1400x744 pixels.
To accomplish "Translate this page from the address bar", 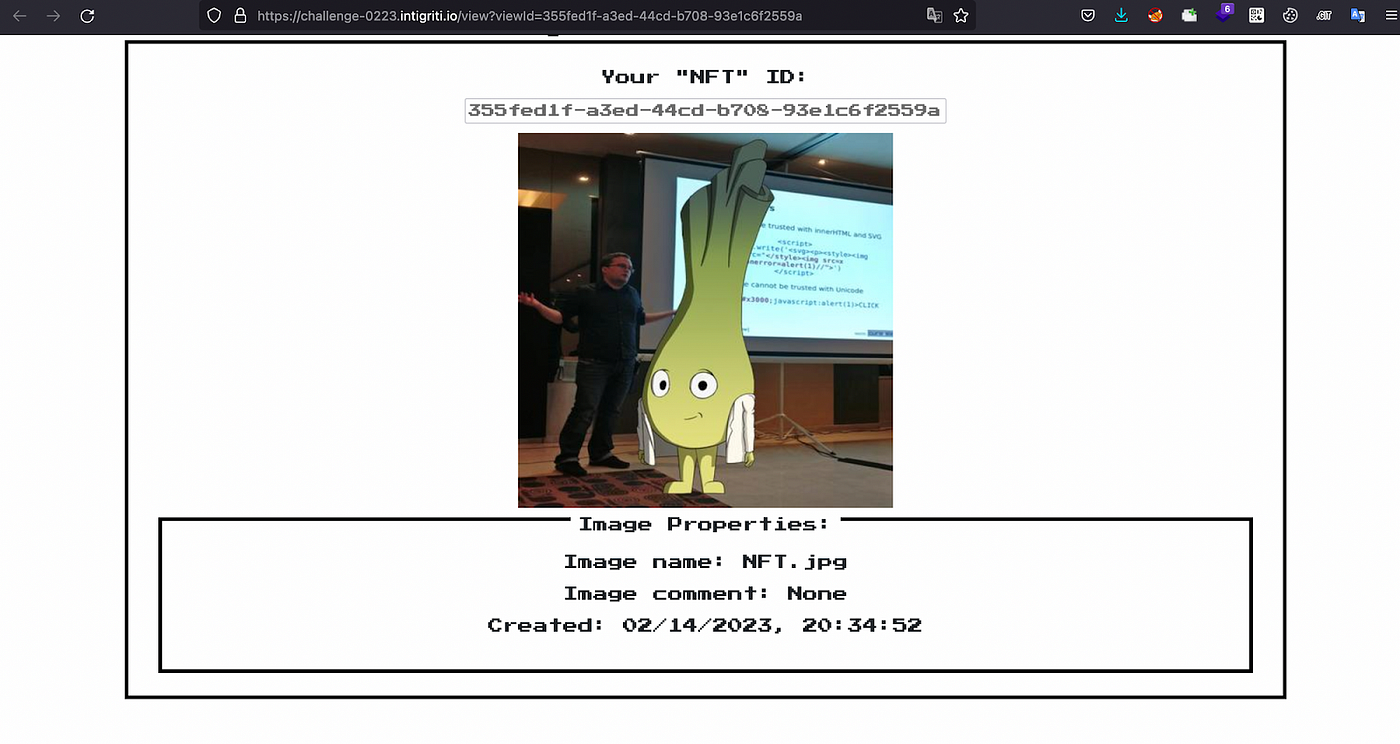I will pos(934,16).
